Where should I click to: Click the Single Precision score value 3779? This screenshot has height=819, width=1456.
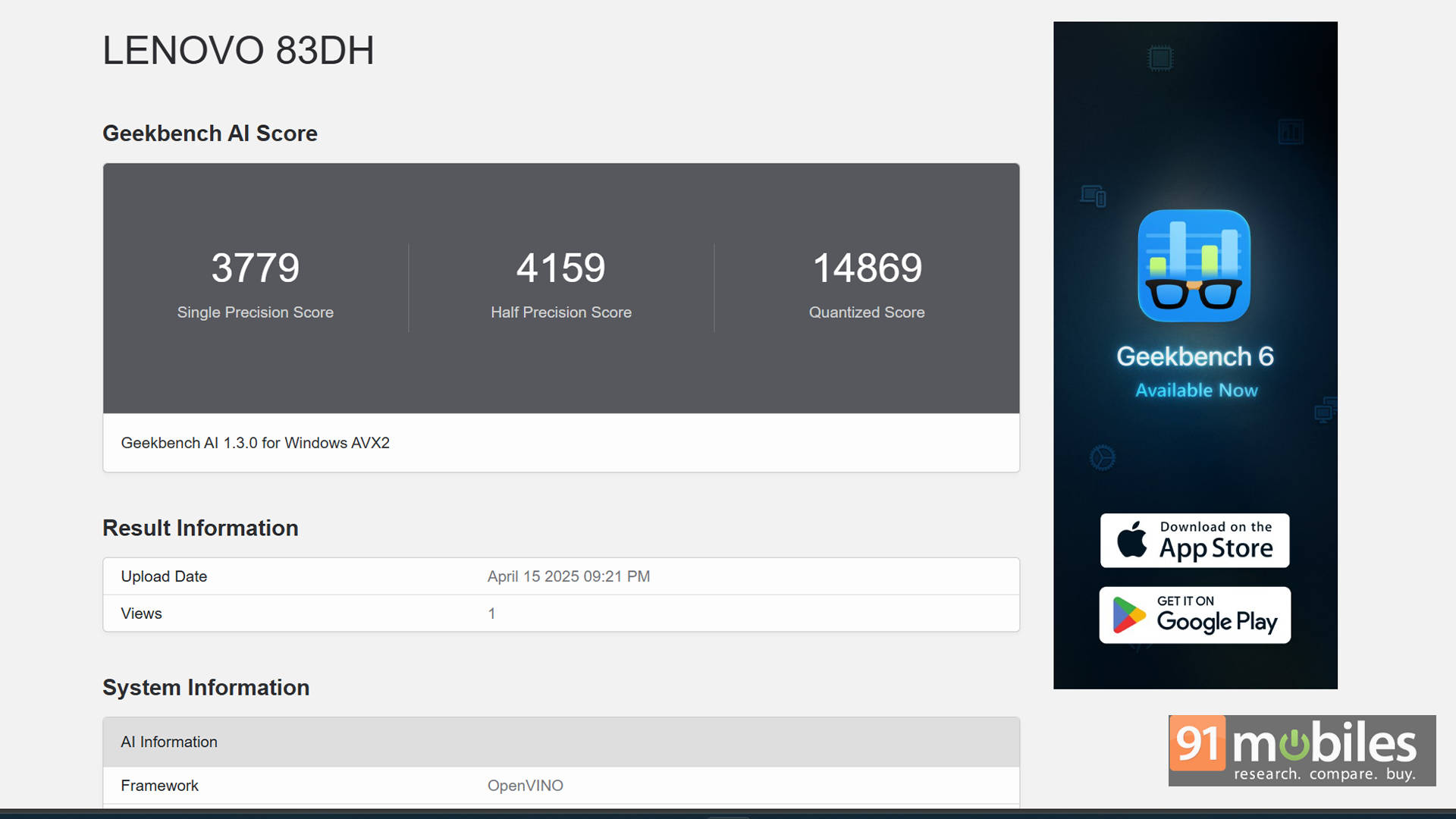pos(256,268)
